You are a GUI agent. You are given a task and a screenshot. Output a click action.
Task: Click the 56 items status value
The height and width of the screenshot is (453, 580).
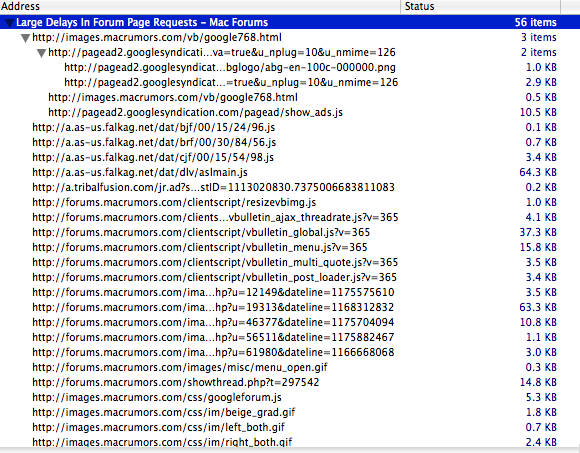pyautogui.click(x=535, y=22)
